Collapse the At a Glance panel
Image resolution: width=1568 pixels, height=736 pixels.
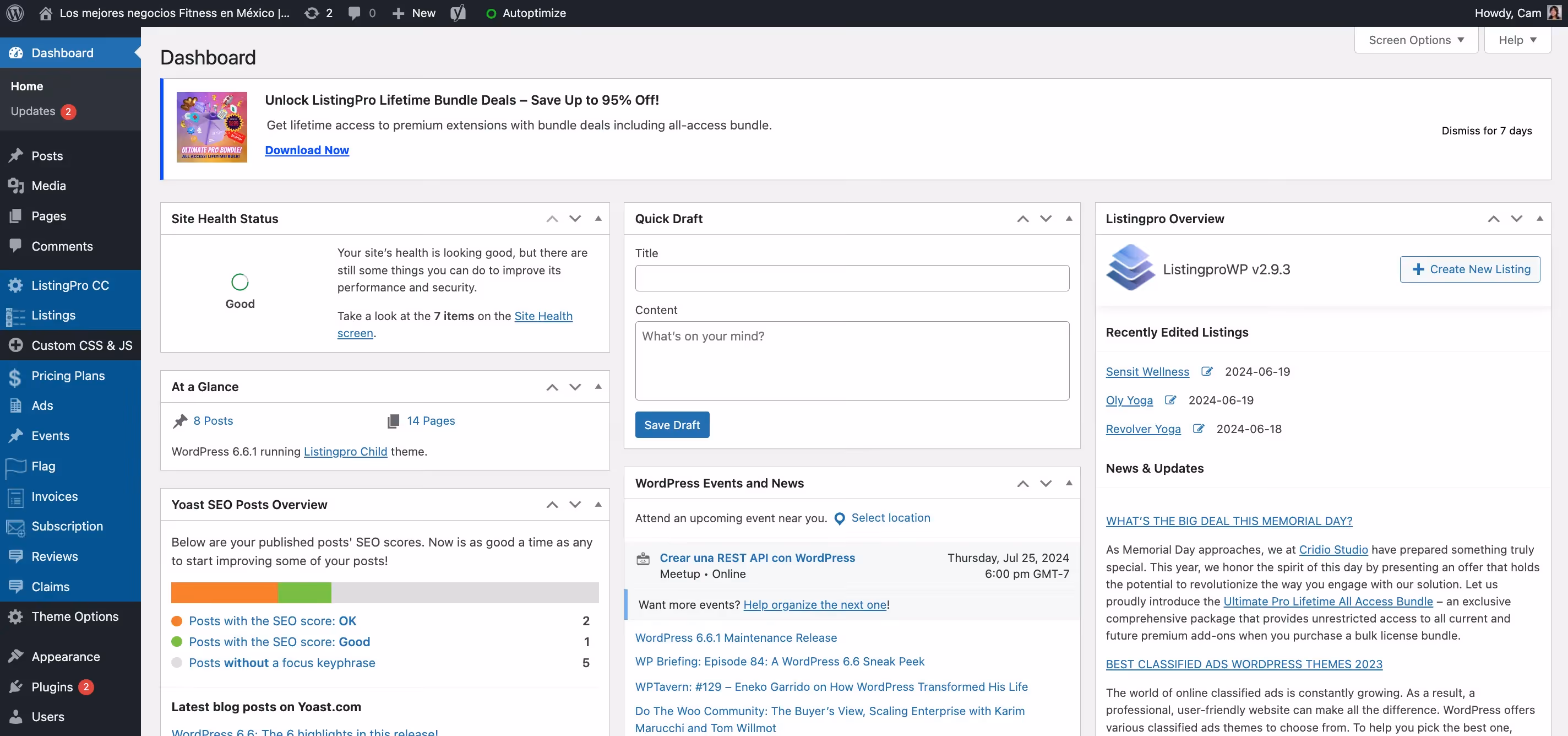click(598, 387)
